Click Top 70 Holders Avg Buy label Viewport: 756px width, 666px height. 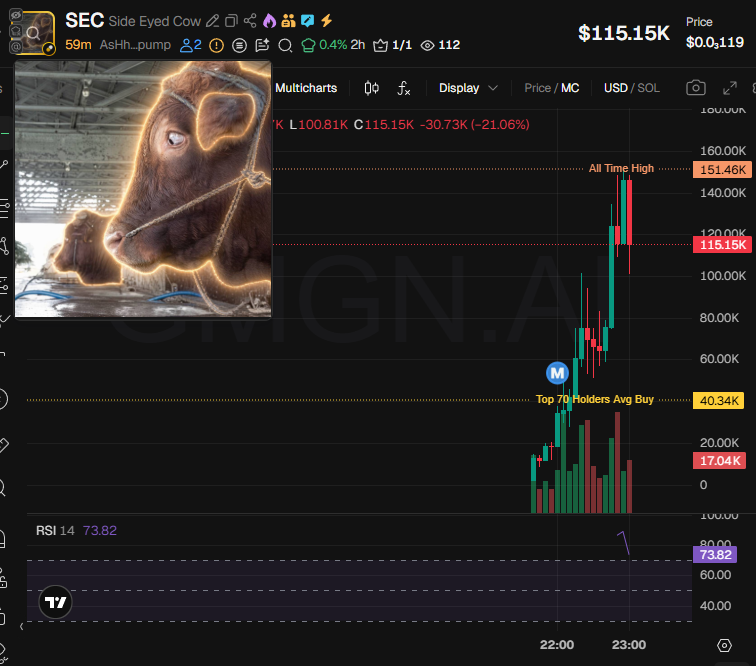point(594,399)
